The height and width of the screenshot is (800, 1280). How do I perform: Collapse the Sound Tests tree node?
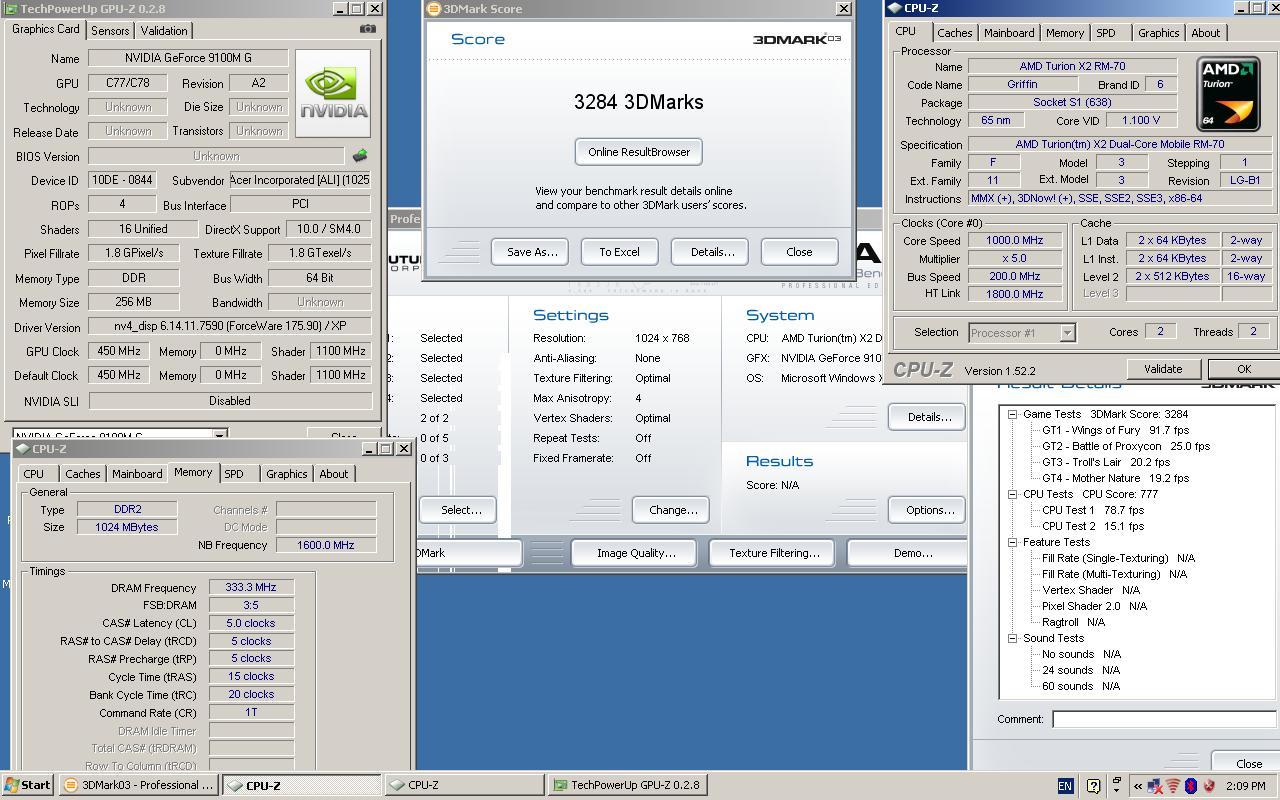1012,638
